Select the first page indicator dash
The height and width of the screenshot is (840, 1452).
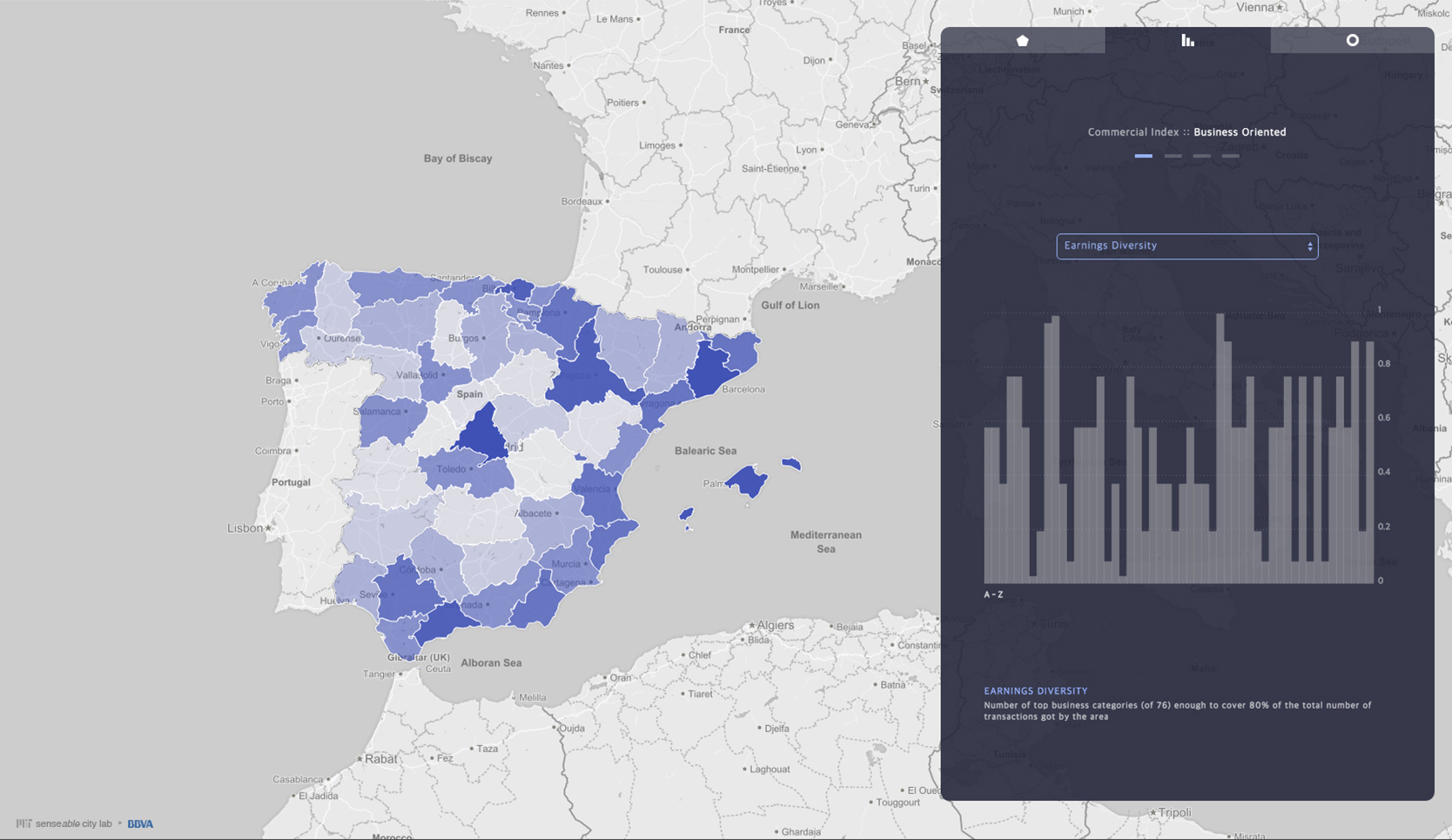pos(1143,156)
